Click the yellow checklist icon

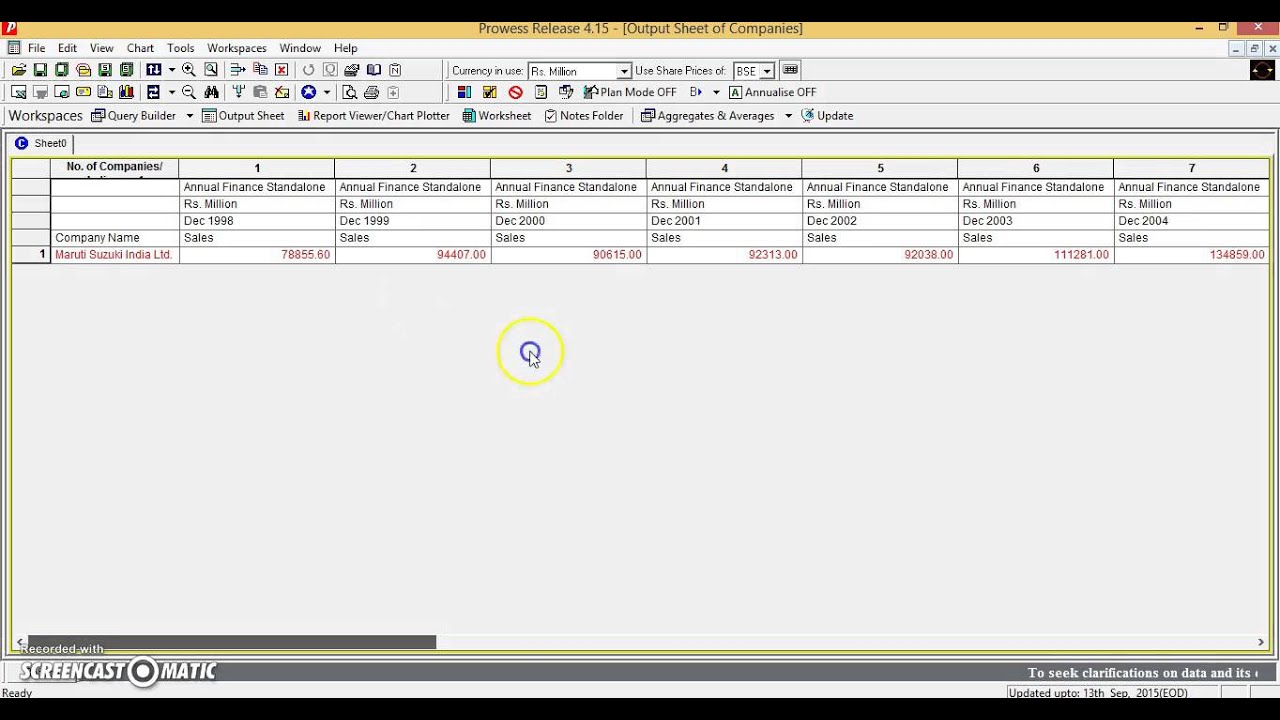(489, 92)
